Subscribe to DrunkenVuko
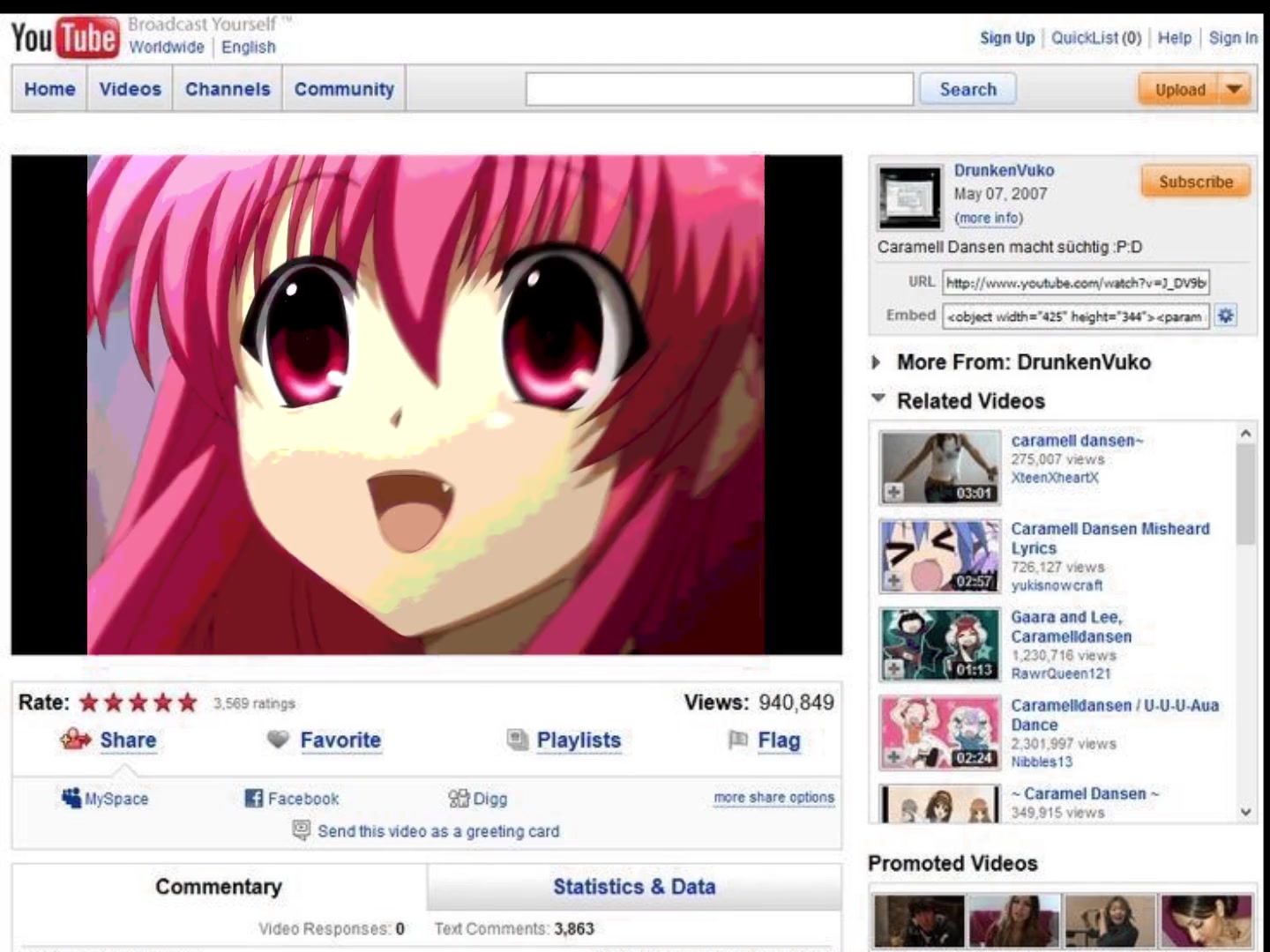The width and height of the screenshot is (1270, 952). click(1196, 182)
